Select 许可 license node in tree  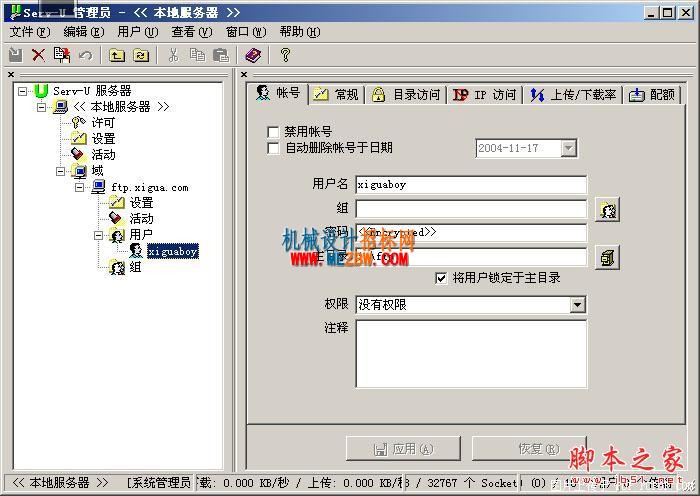[103, 122]
